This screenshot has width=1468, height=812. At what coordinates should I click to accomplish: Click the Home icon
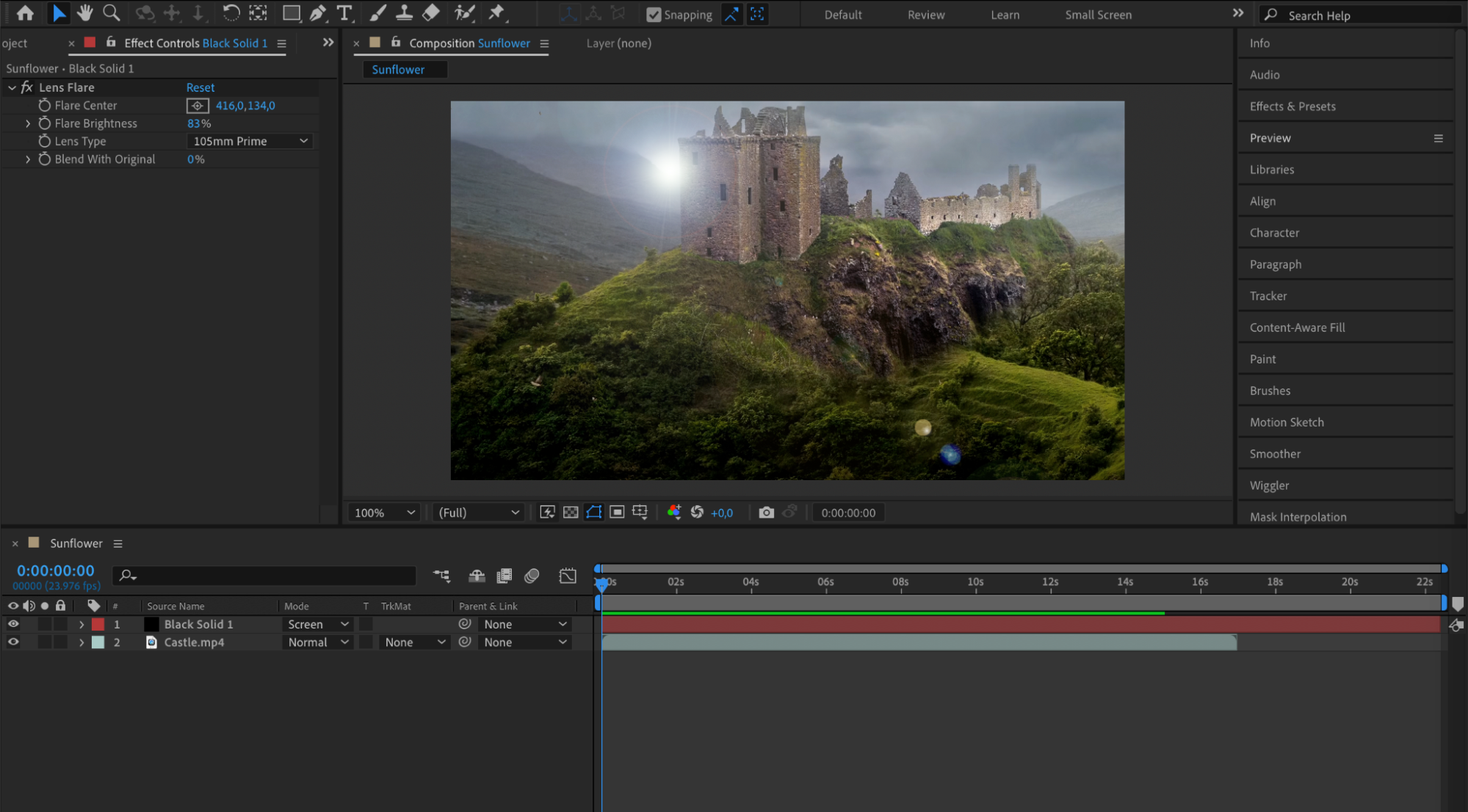coord(25,13)
